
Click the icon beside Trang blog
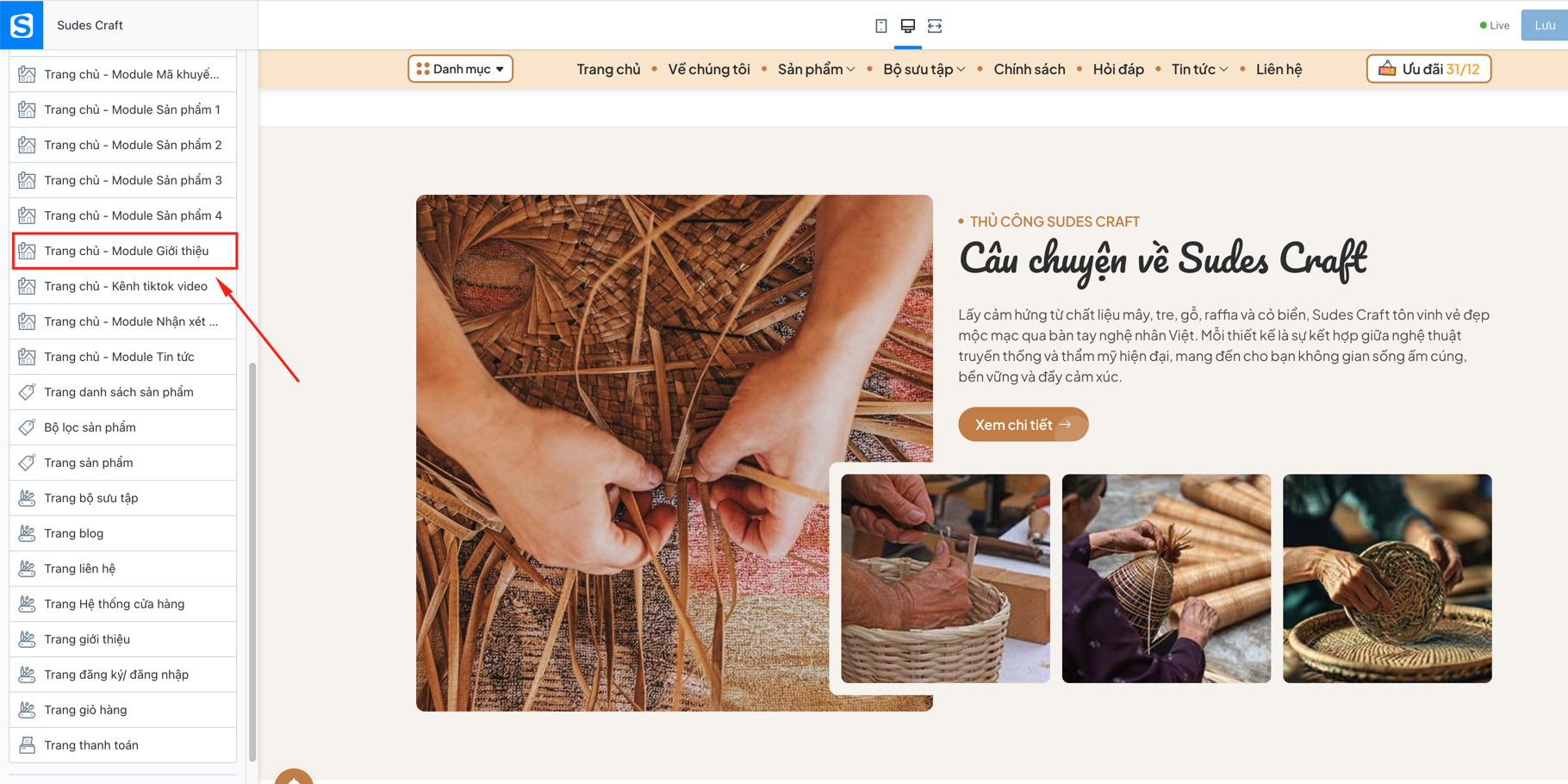28,533
